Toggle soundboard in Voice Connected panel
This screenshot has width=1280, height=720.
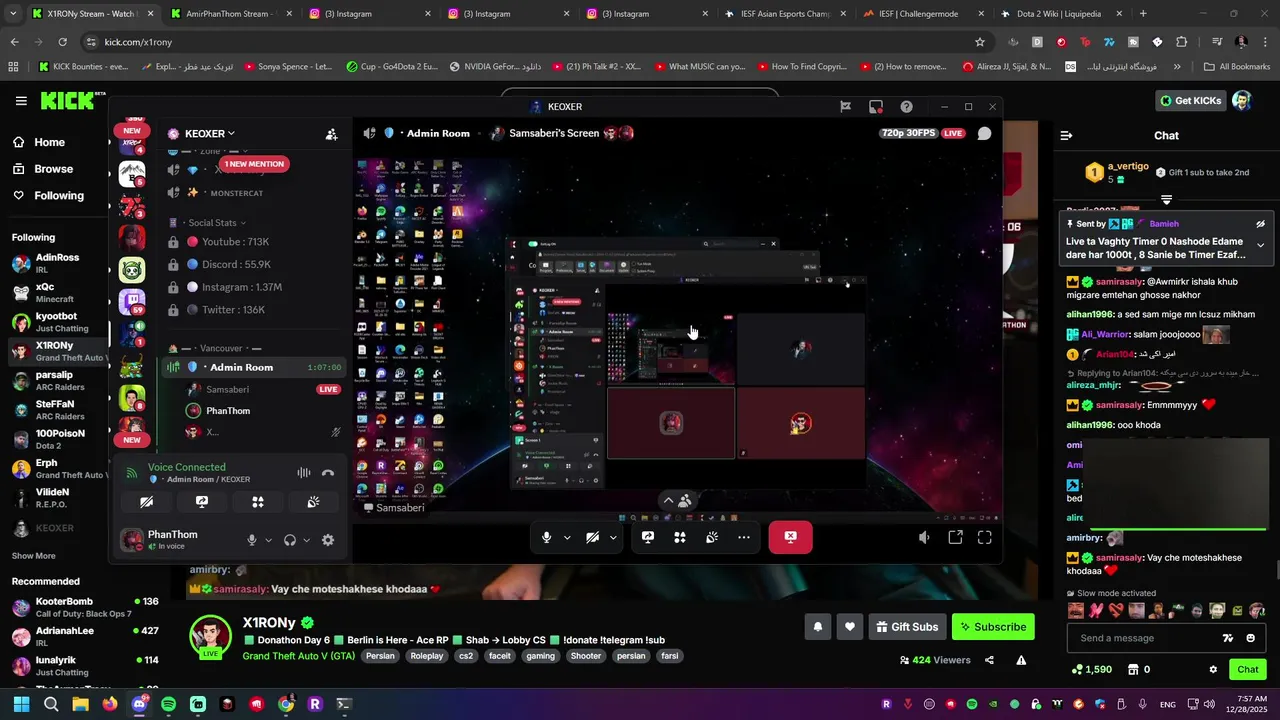pos(313,502)
